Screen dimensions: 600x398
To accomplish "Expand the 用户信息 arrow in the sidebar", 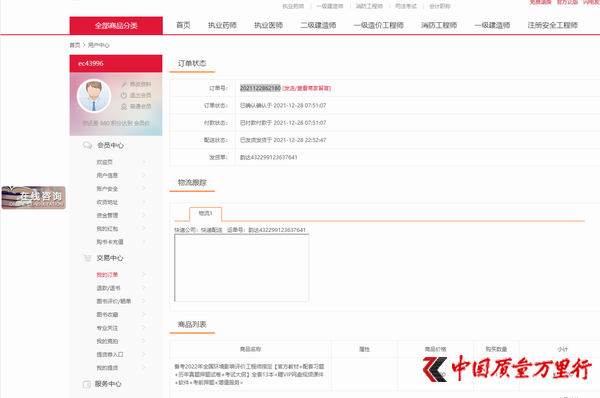I will point(144,175).
